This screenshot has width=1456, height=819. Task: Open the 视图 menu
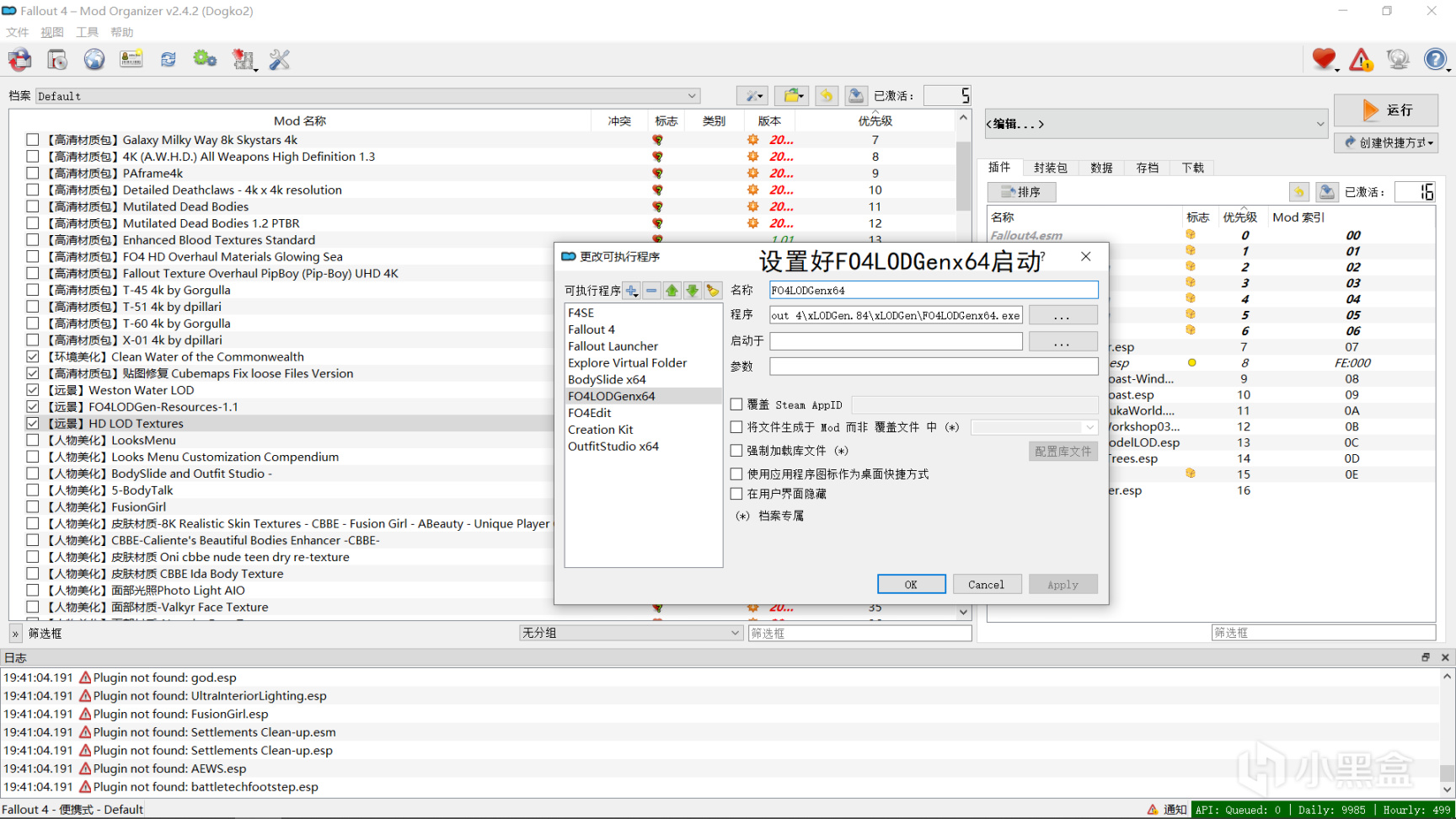(x=52, y=32)
